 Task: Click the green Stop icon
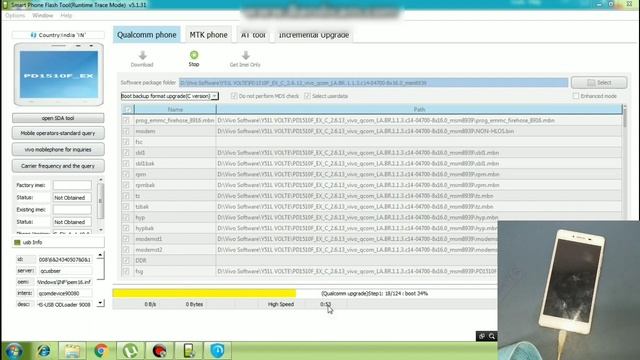pos(194,55)
